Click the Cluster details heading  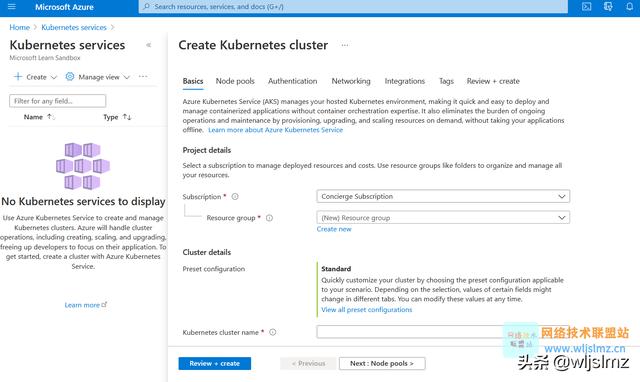207,252
